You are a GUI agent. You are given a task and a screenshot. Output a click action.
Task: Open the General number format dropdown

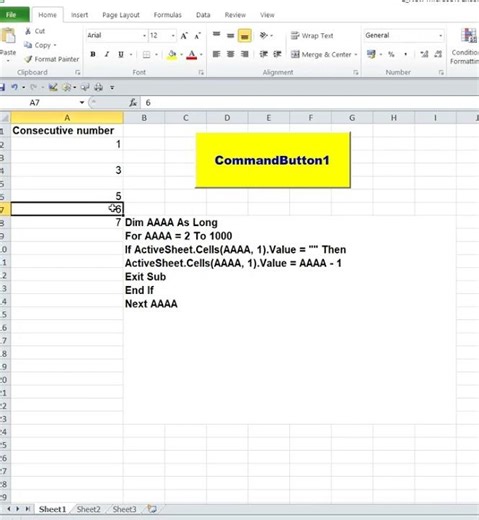coord(441,36)
